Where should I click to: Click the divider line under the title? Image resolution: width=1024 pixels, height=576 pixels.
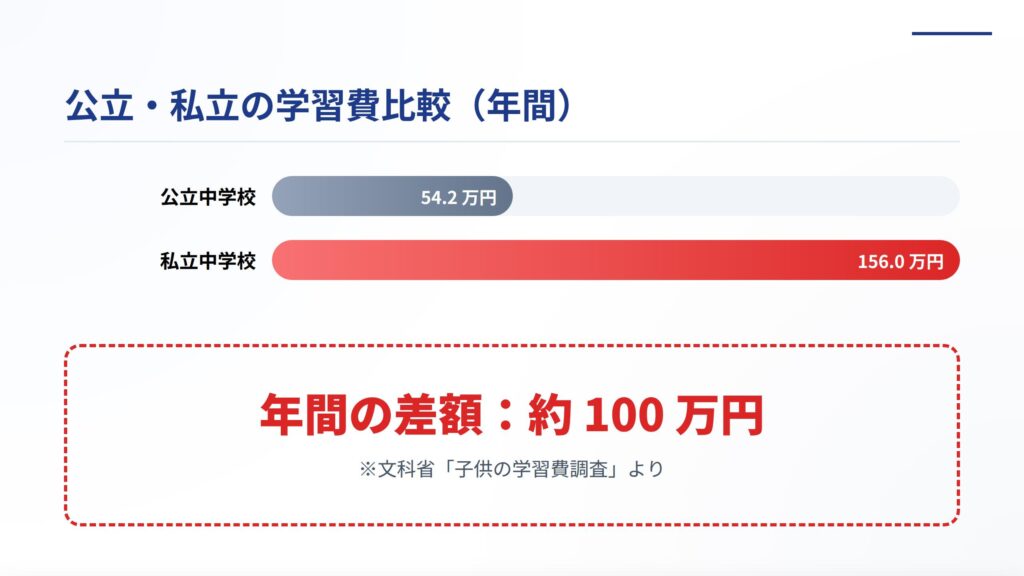coord(511,142)
